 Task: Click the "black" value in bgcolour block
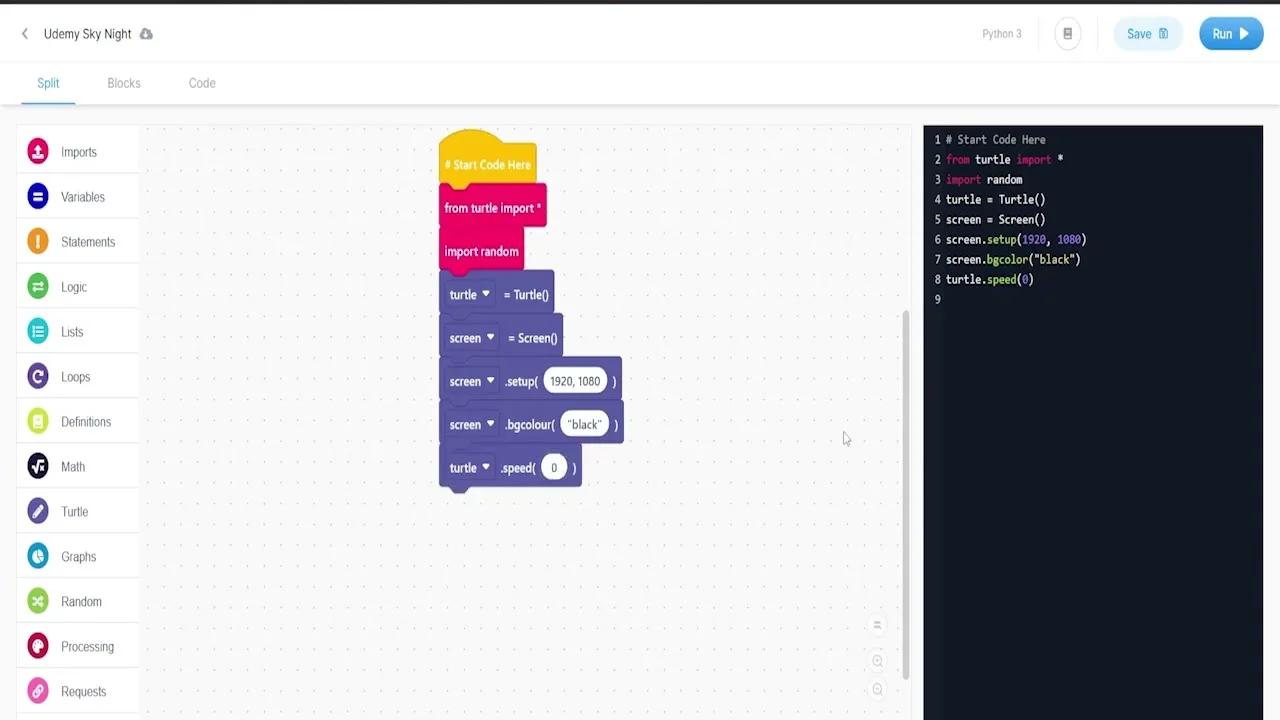(x=584, y=425)
